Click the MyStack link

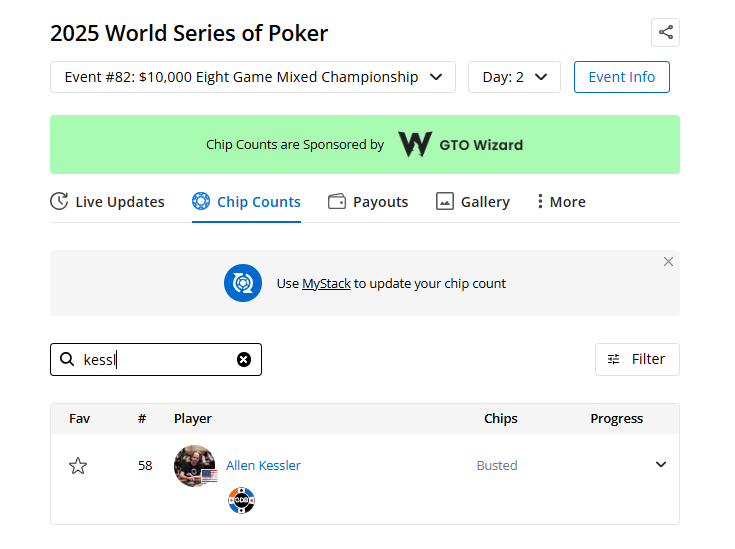326,284
